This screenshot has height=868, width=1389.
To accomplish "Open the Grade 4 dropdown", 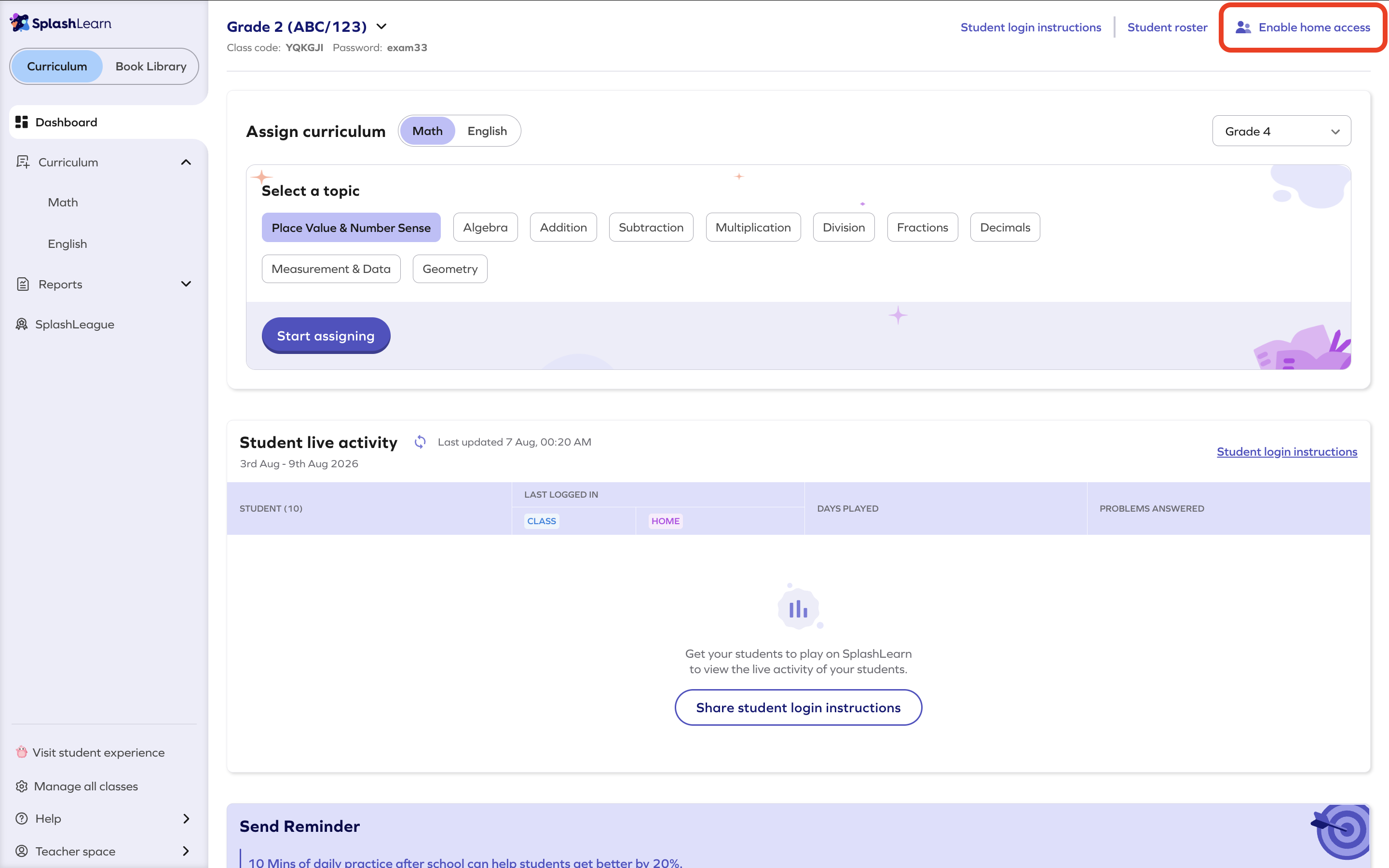I will [1281, 131].
